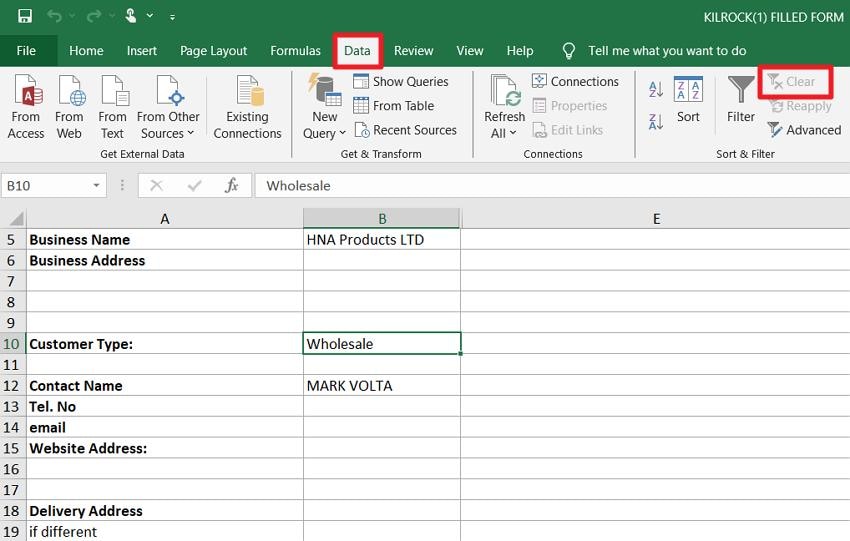Click the Refresh All icon
The image size is (850, 541).
point(505,91)
